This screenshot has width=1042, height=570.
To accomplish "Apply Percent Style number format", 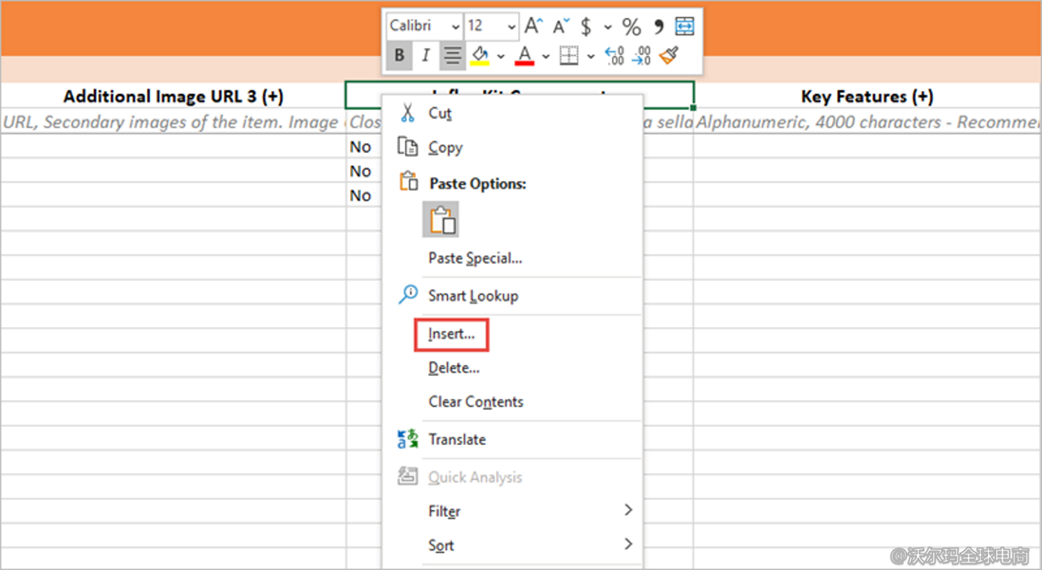I will click(x=631, y=26).
